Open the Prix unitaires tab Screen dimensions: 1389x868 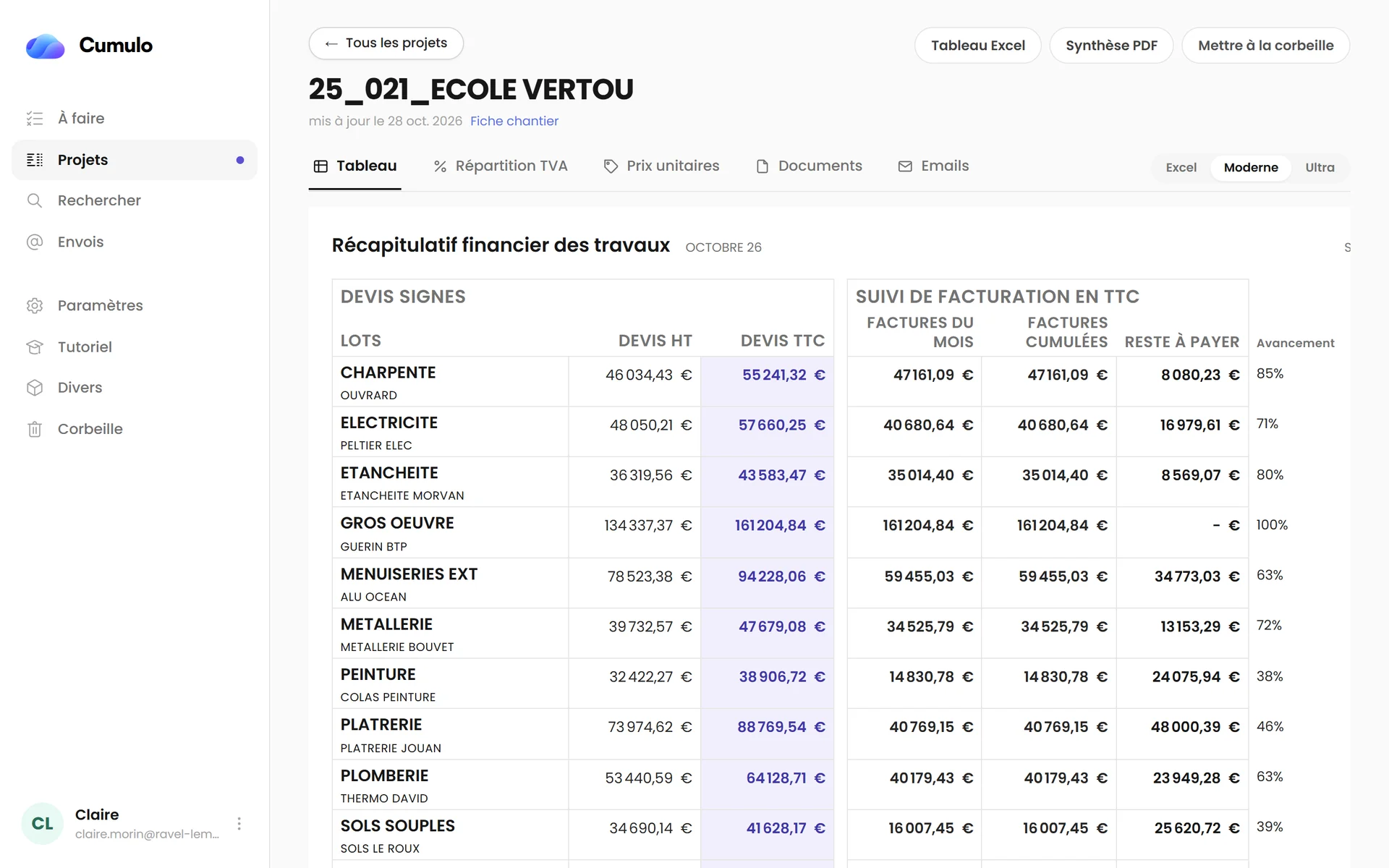point(661,166)
